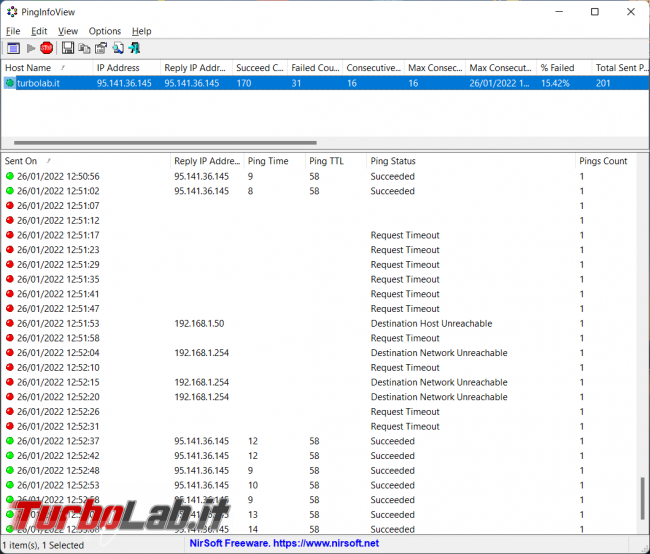Click the "1 item(s), 1 Selected" status text
650x554 pixels.
point(43,545)
